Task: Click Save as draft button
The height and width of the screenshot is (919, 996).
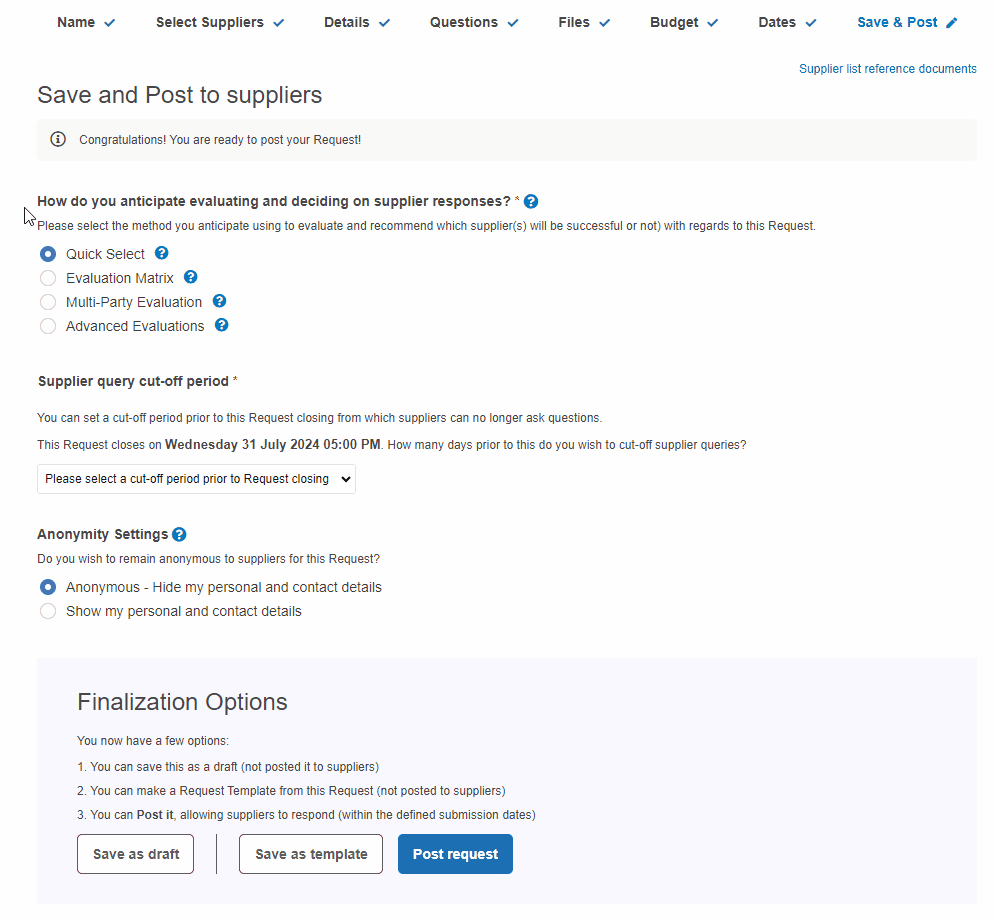Action: (x=135, y=854)
